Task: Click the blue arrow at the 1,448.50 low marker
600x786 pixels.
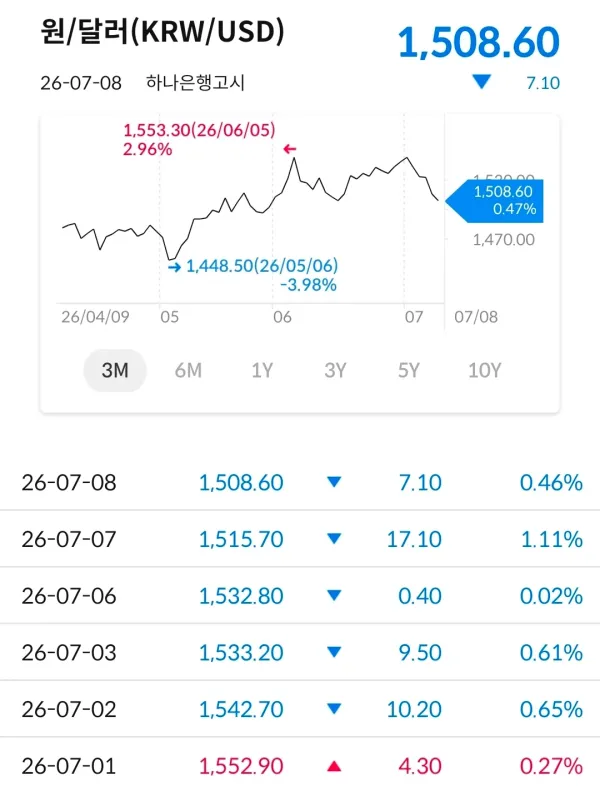Action: click(x=174, y=267)
